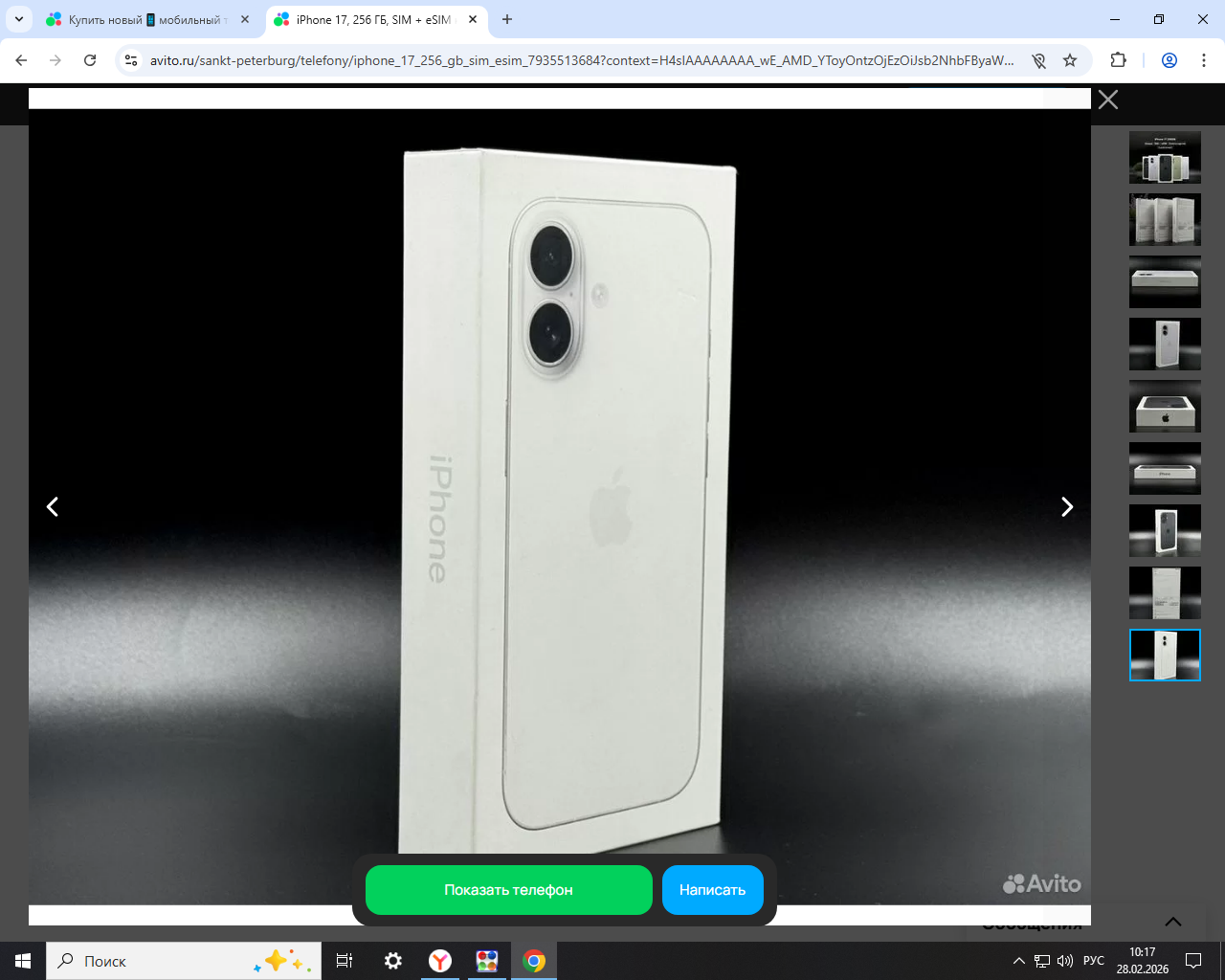Select the iPhone 17, 256 ГБ tab
The height and width of the screenshot is (980, 1225).
375,19
